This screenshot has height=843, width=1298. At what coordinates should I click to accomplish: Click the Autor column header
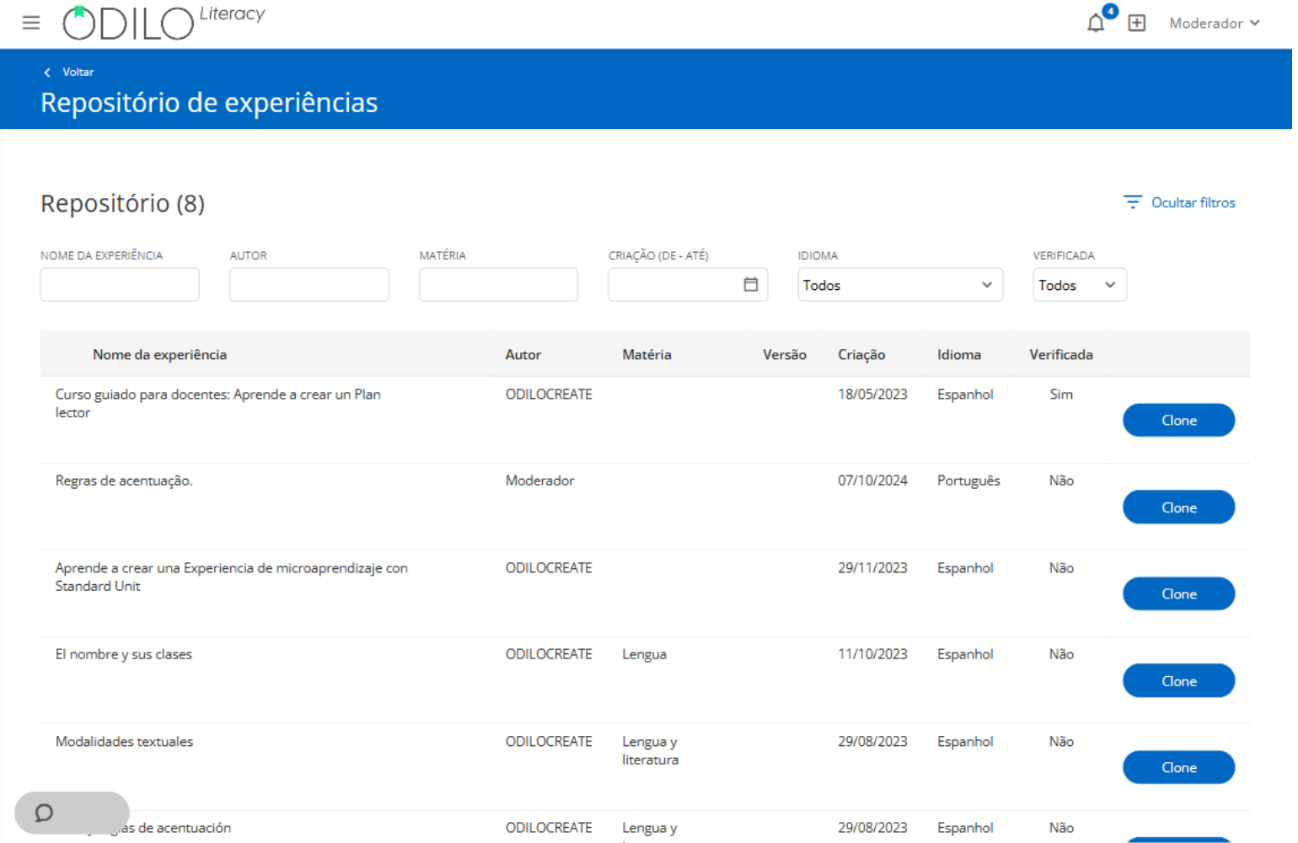coord(523,354)
